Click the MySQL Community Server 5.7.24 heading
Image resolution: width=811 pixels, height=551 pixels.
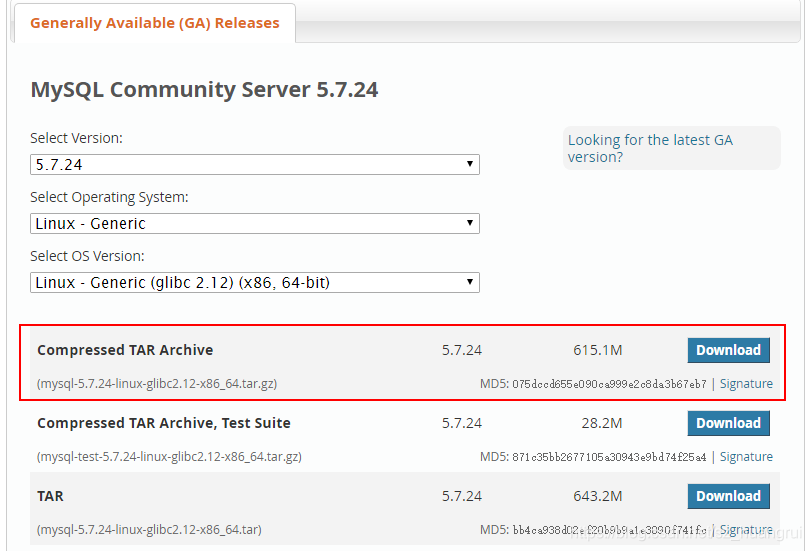click(x=204, y=90)
